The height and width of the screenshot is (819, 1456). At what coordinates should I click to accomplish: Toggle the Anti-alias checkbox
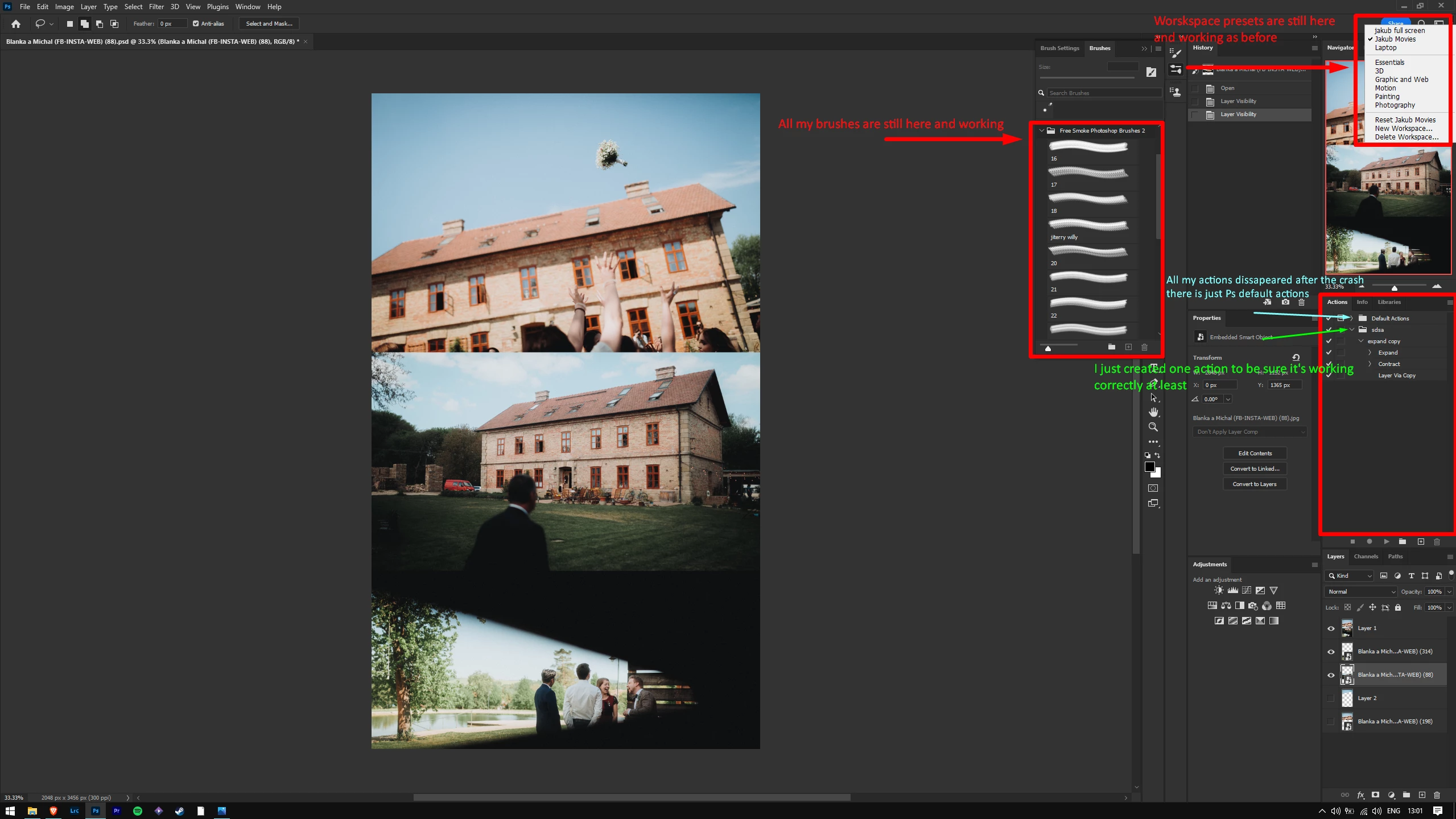click(x=196, y=23)
